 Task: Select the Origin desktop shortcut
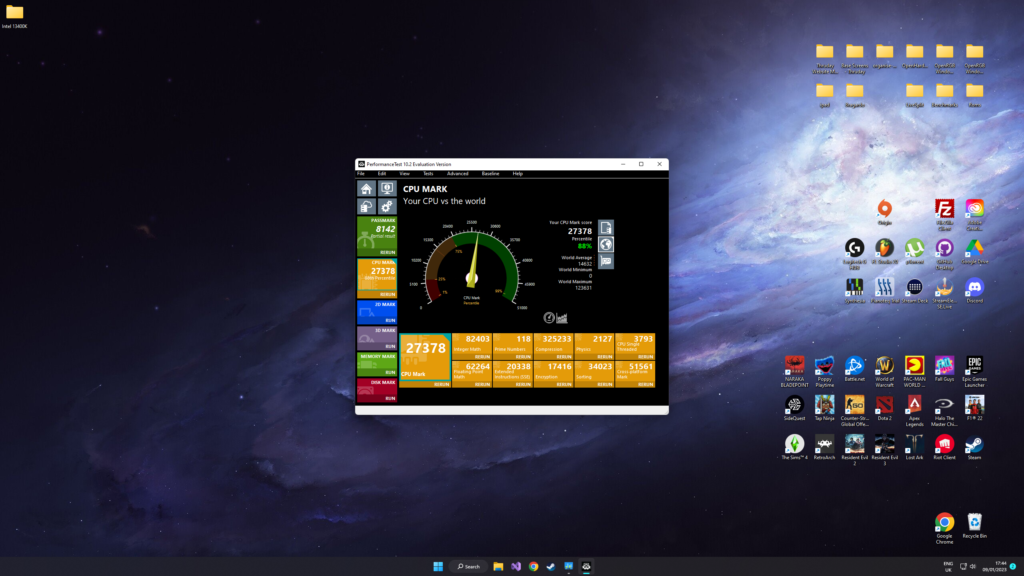885,213
